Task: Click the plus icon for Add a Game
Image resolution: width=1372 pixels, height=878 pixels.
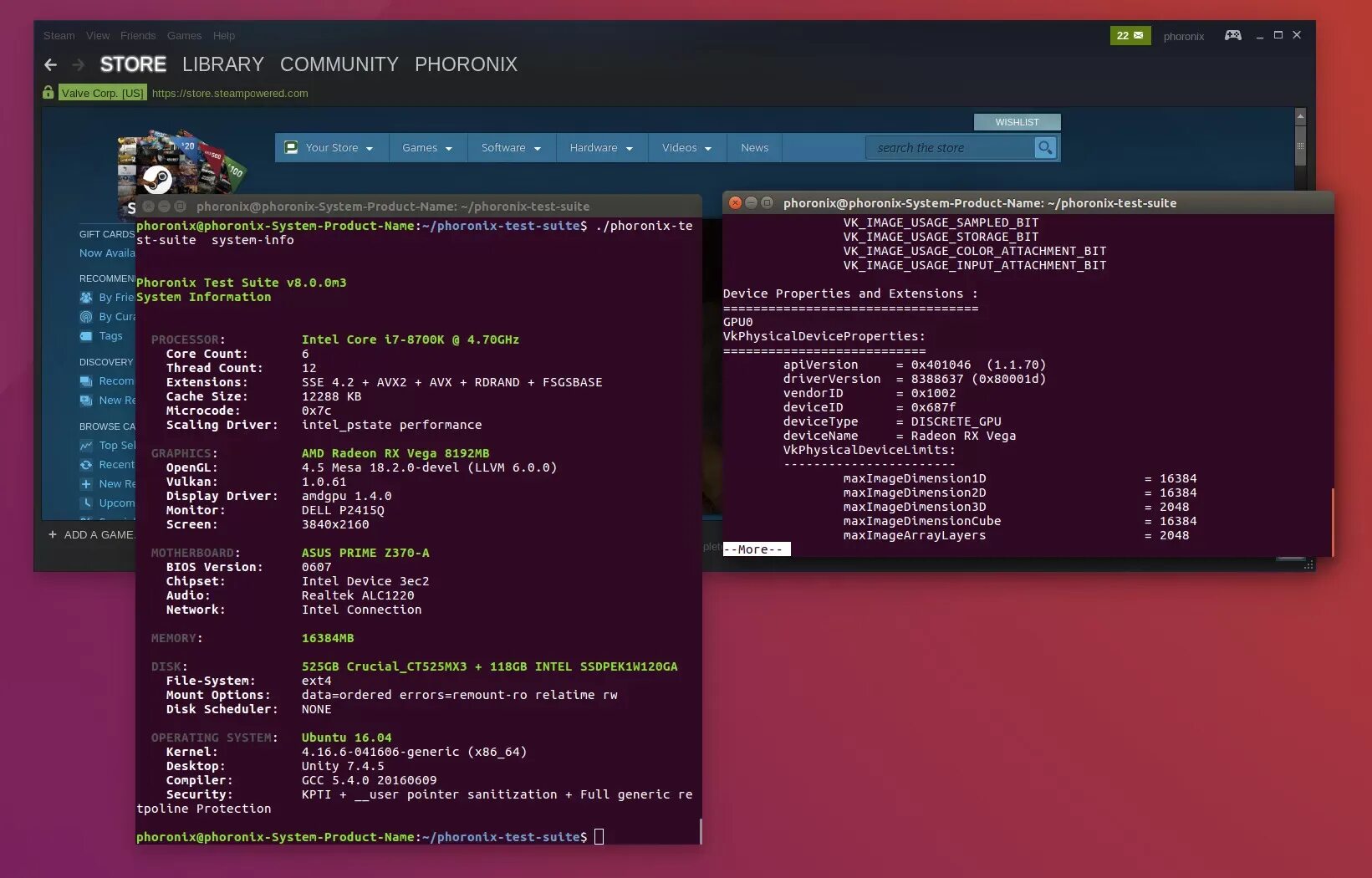Action: (53, 534)
